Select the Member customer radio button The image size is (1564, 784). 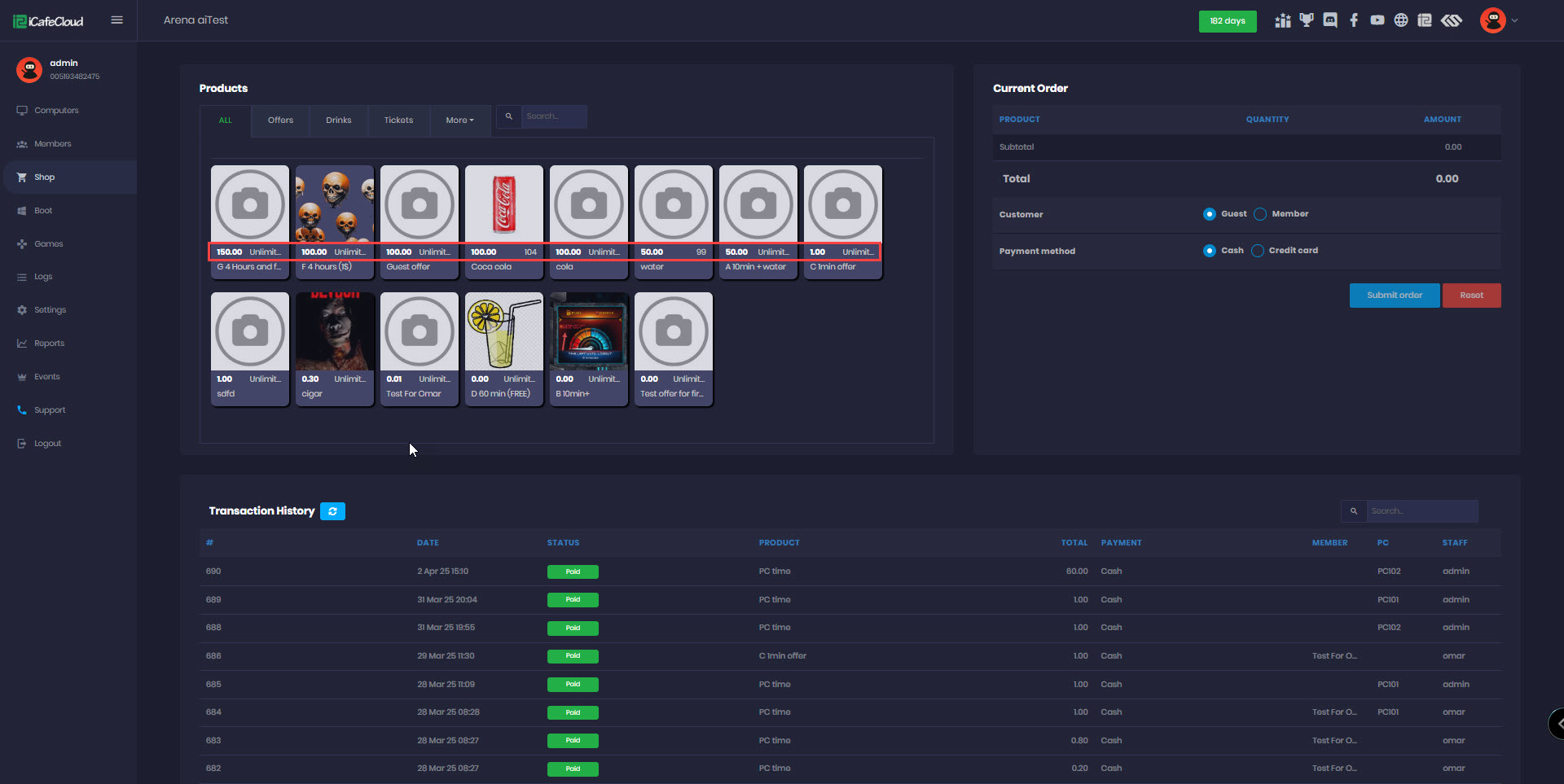pos(1260,214)
